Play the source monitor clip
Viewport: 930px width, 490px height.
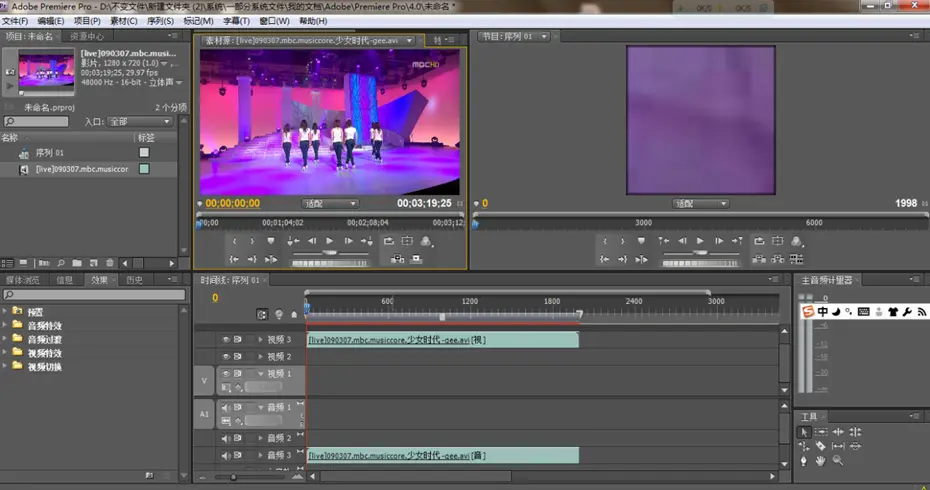click(x=330, y=241)
